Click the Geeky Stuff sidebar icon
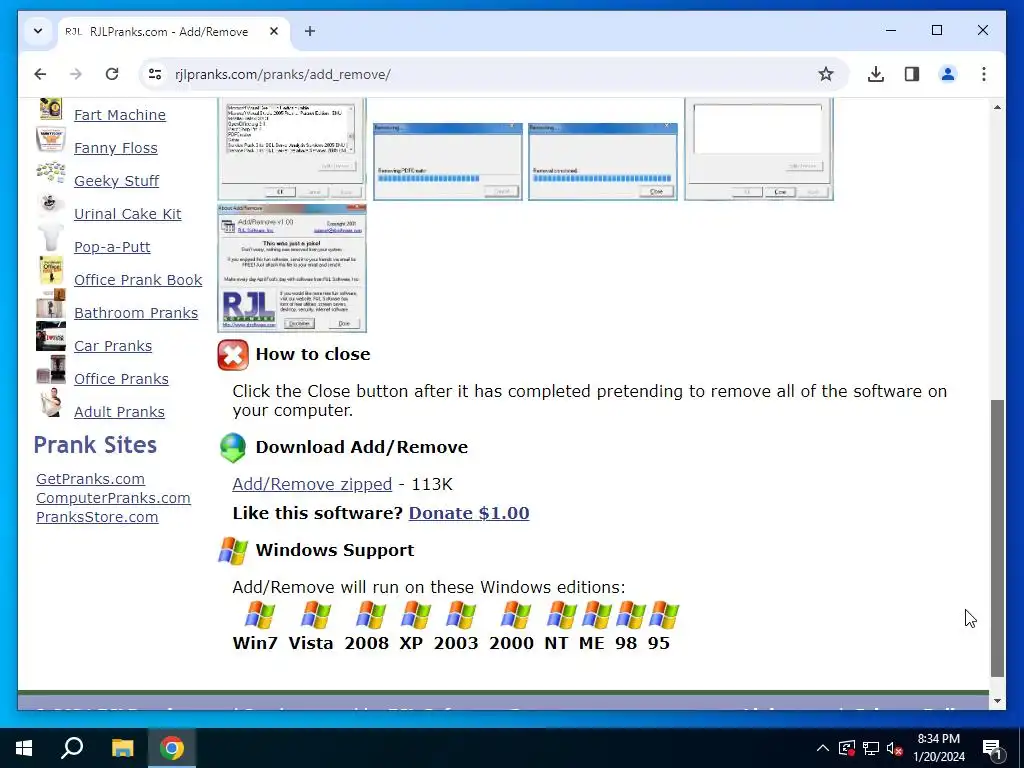This screenshot has width=1024, height=768. 50,172
